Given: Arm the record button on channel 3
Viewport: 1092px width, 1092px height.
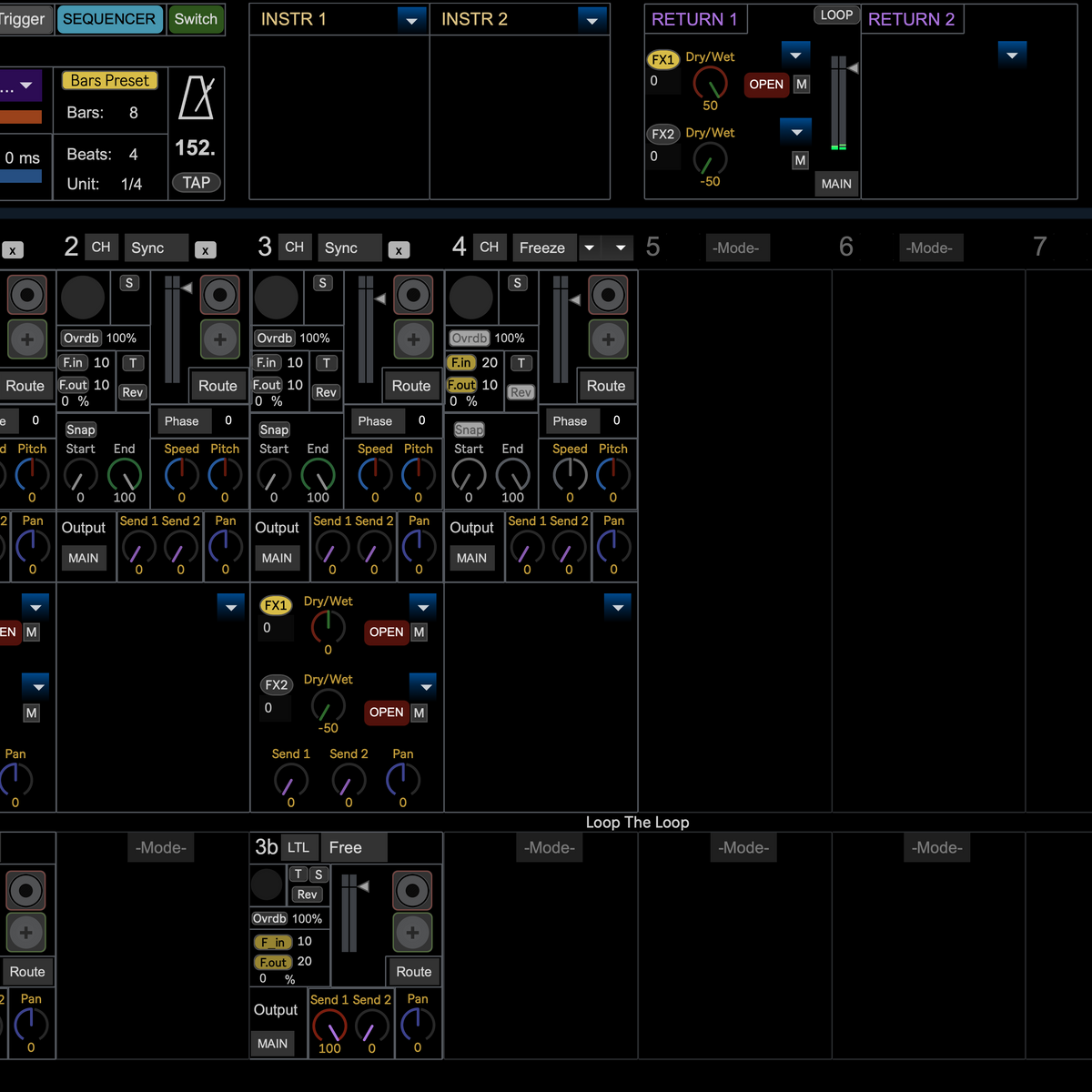Looking at the screenshot, I should pos(413,295).
